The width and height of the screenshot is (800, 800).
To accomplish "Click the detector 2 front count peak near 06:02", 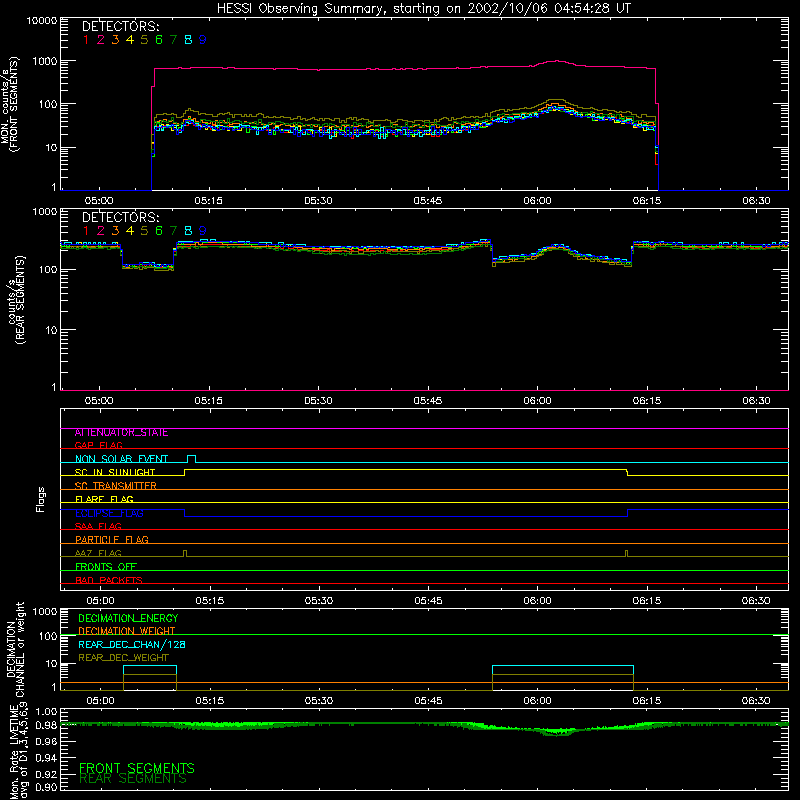I will pyautogui.click(x=556, y=61).
